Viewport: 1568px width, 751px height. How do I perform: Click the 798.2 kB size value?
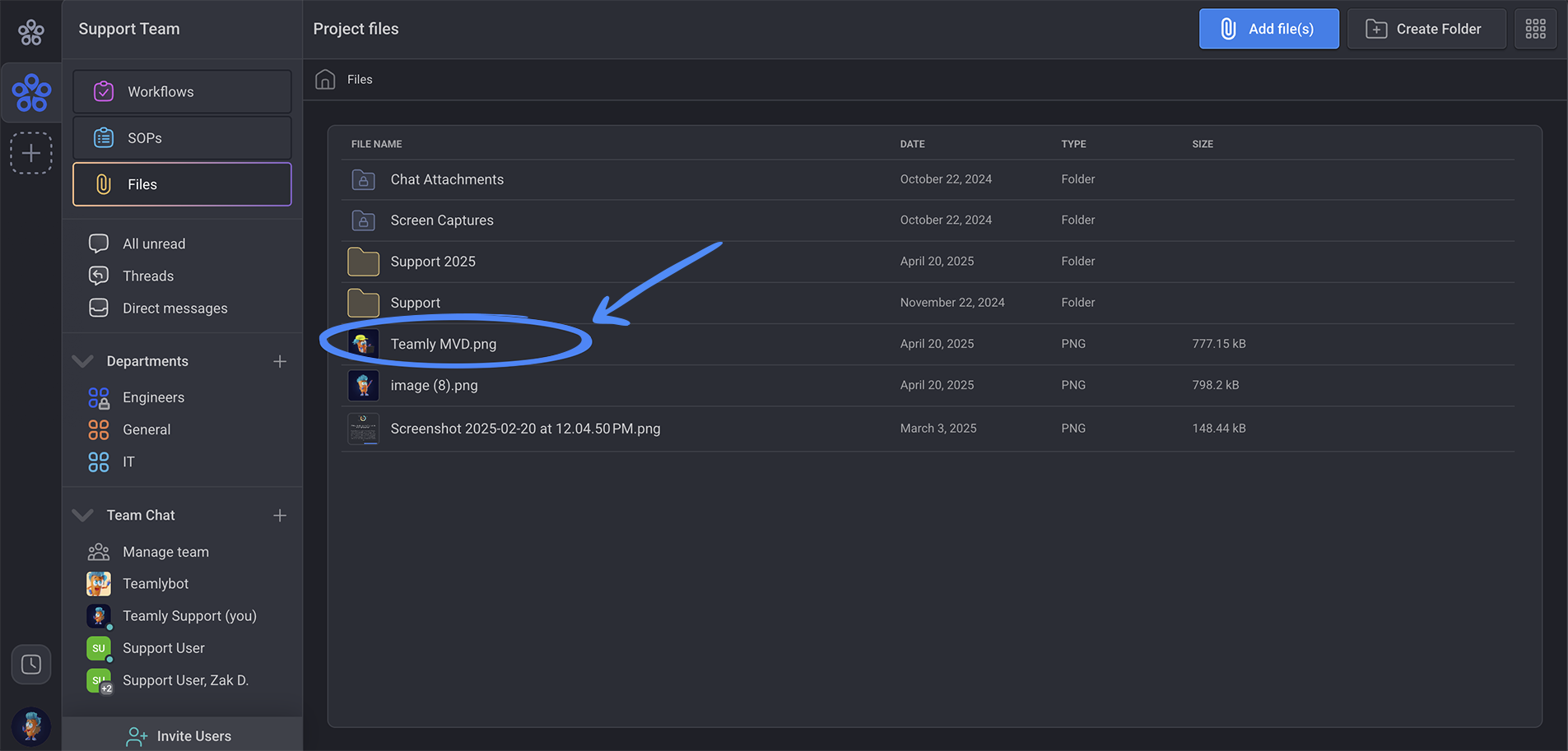(1216, 385)
